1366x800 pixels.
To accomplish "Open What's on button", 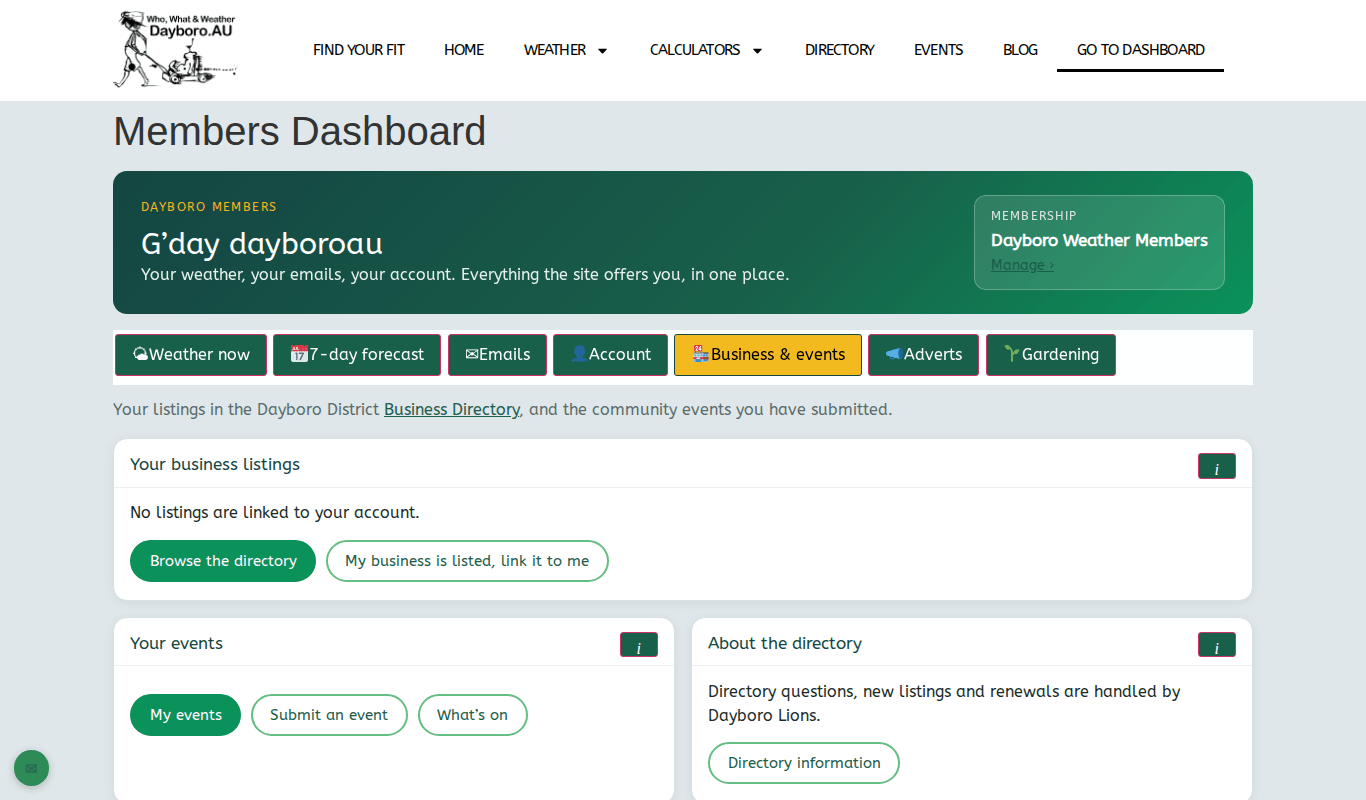I will coord(472,715).
